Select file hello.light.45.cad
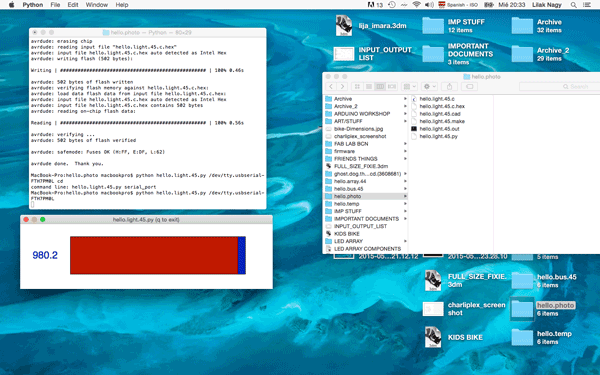Screen dimensions: 600x375 click(x=440, y=114)
